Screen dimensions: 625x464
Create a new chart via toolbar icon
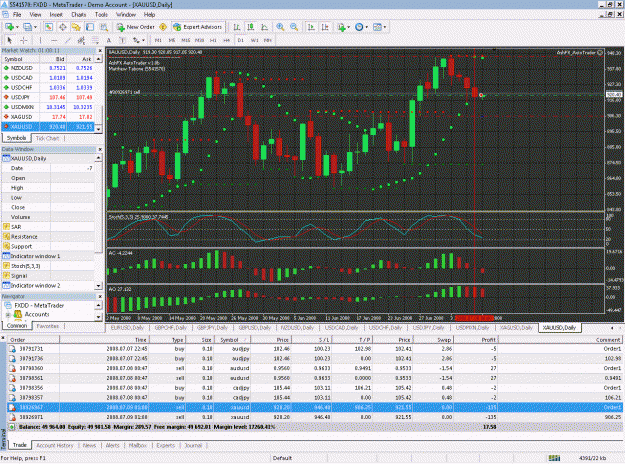click(x=9, y=27)
